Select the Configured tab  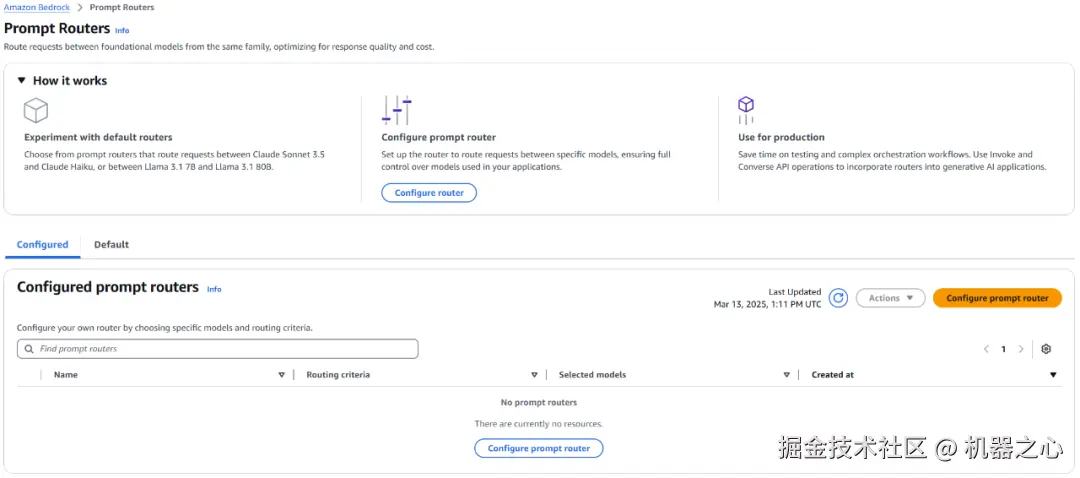click(42, 244)
